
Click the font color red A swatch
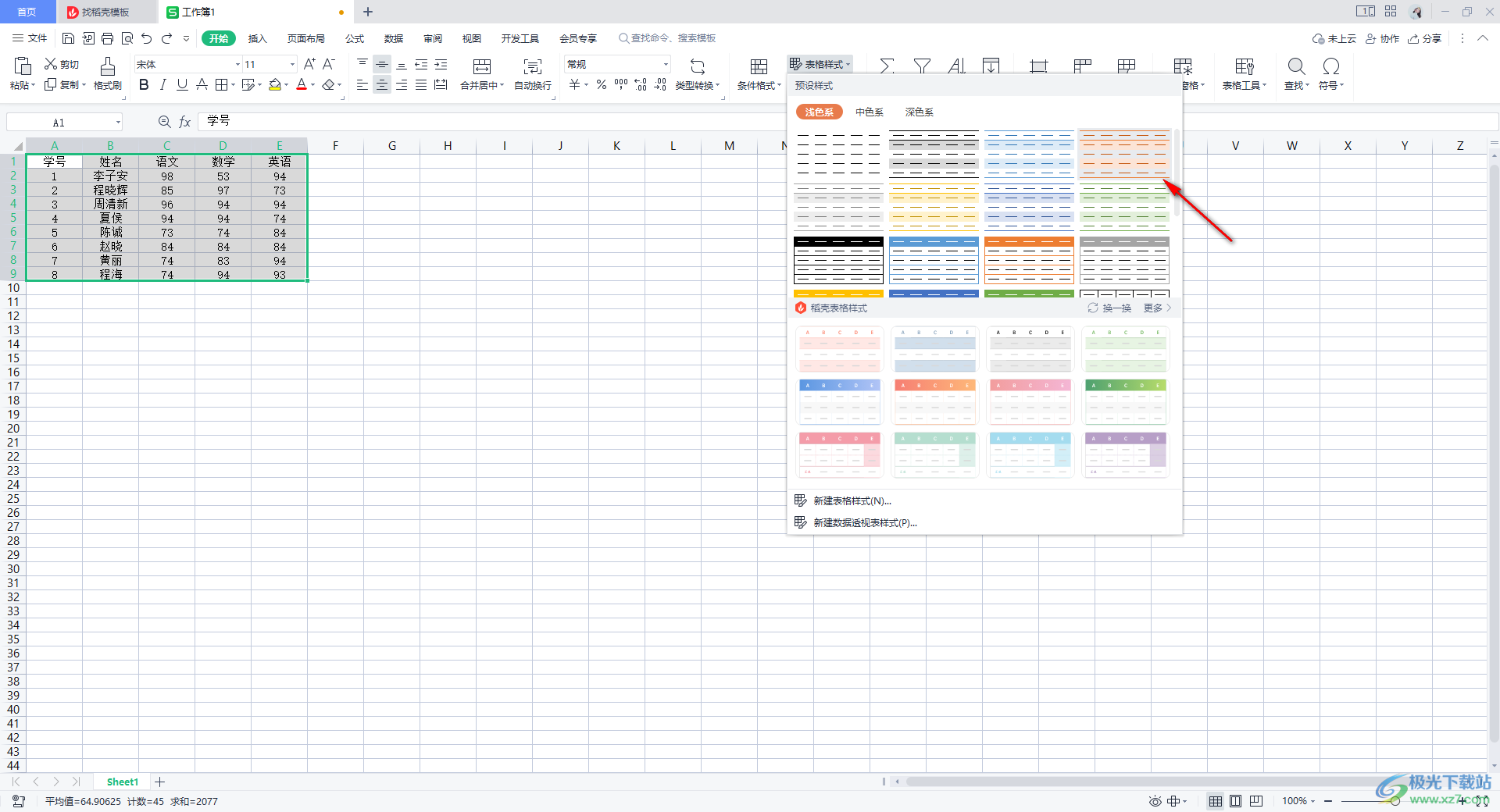[x=302, y=84]
